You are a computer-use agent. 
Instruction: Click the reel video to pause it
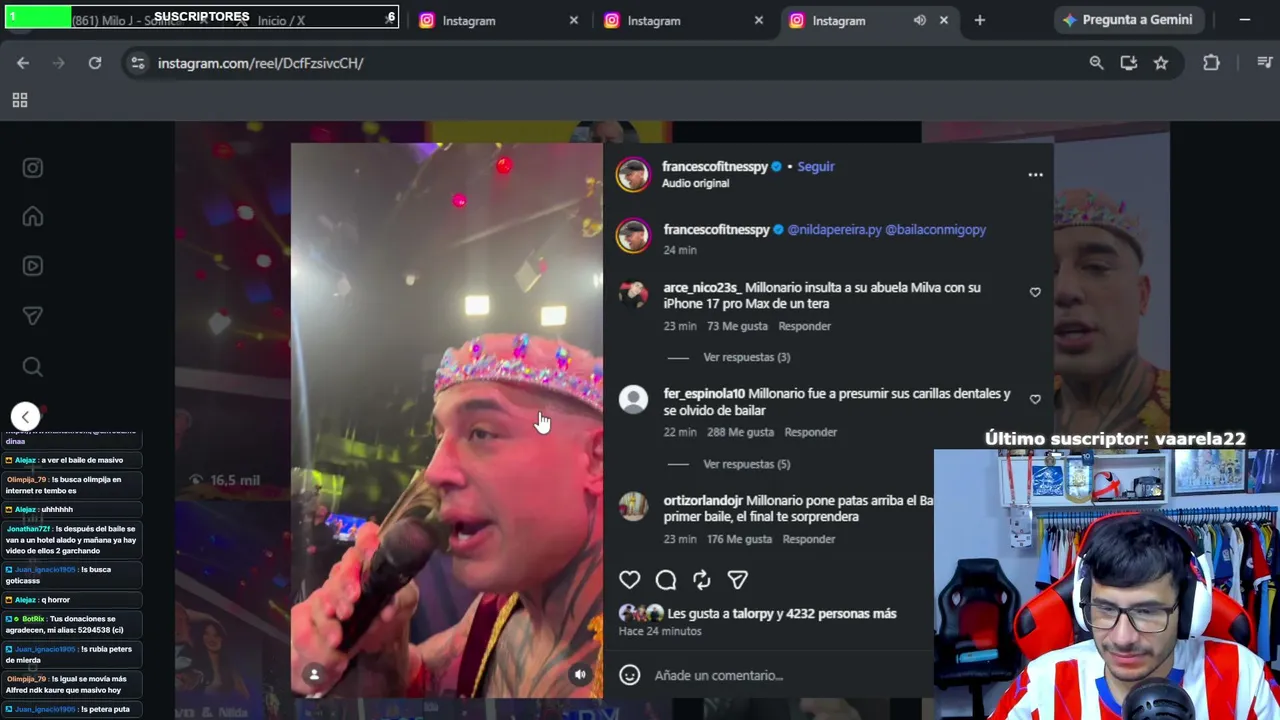[447, 420]
